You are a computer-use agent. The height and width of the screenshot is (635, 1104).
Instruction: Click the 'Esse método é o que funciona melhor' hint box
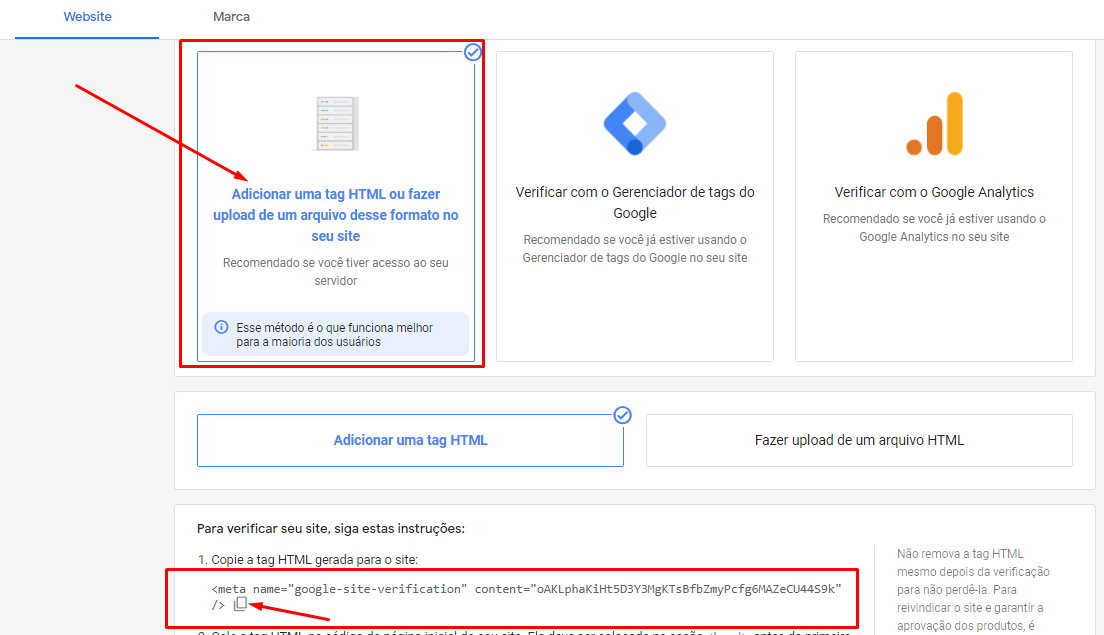[x=335, y=334]
